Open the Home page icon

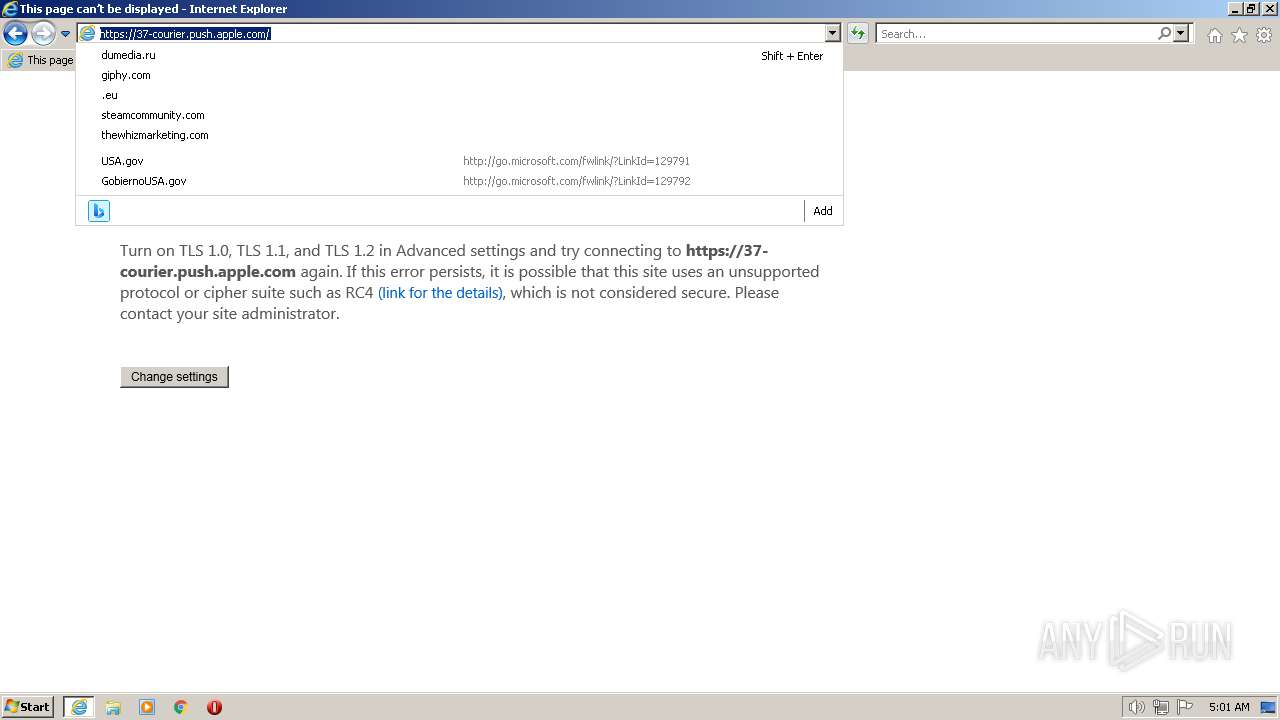pyautogui.click(x=1214, y=35)
